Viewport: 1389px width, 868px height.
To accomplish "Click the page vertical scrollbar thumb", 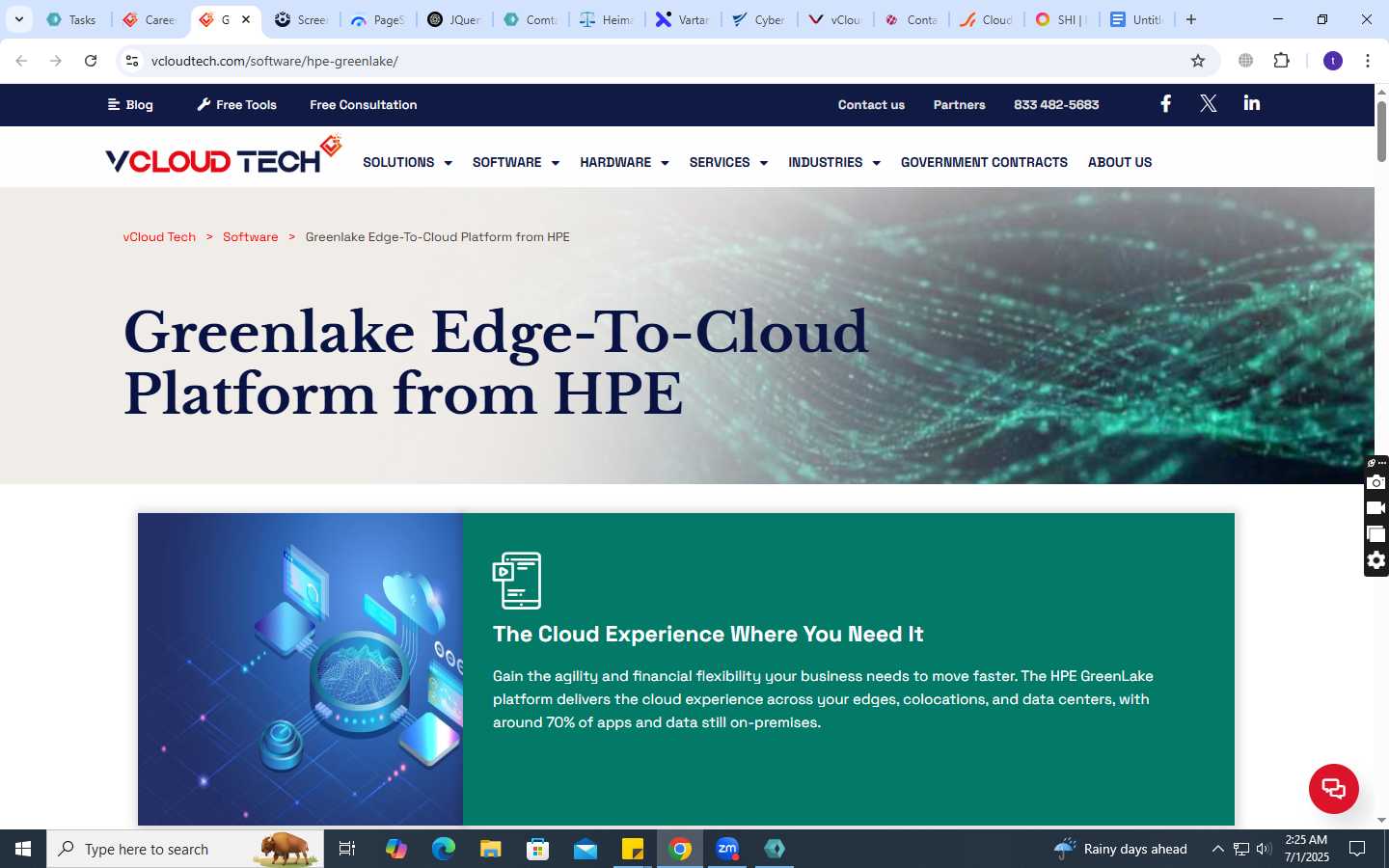I will (1381, 130).
